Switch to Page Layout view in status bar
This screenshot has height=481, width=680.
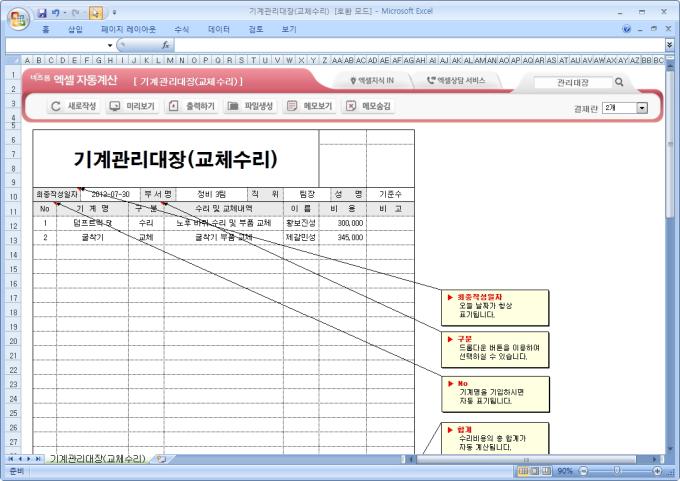tap(535, 471)
